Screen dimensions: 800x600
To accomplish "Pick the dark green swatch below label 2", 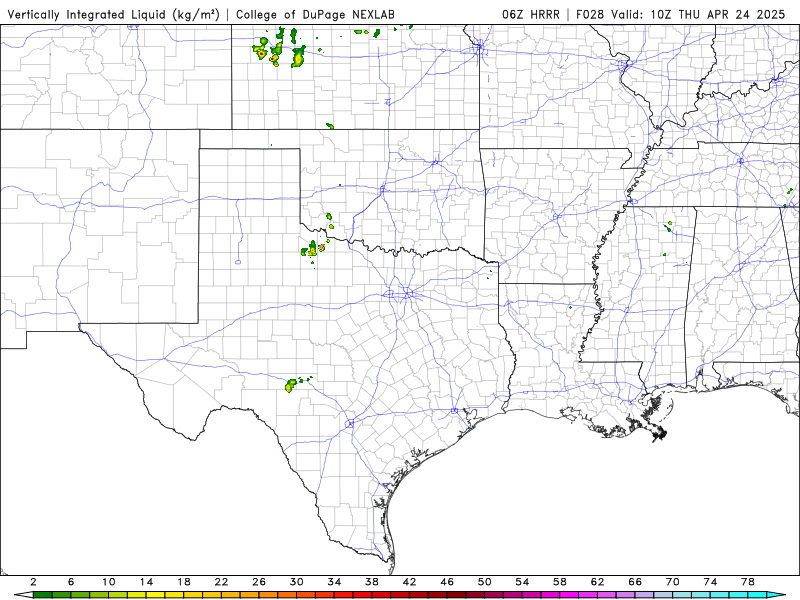I will pyautogui.click(x=42, y=595).
